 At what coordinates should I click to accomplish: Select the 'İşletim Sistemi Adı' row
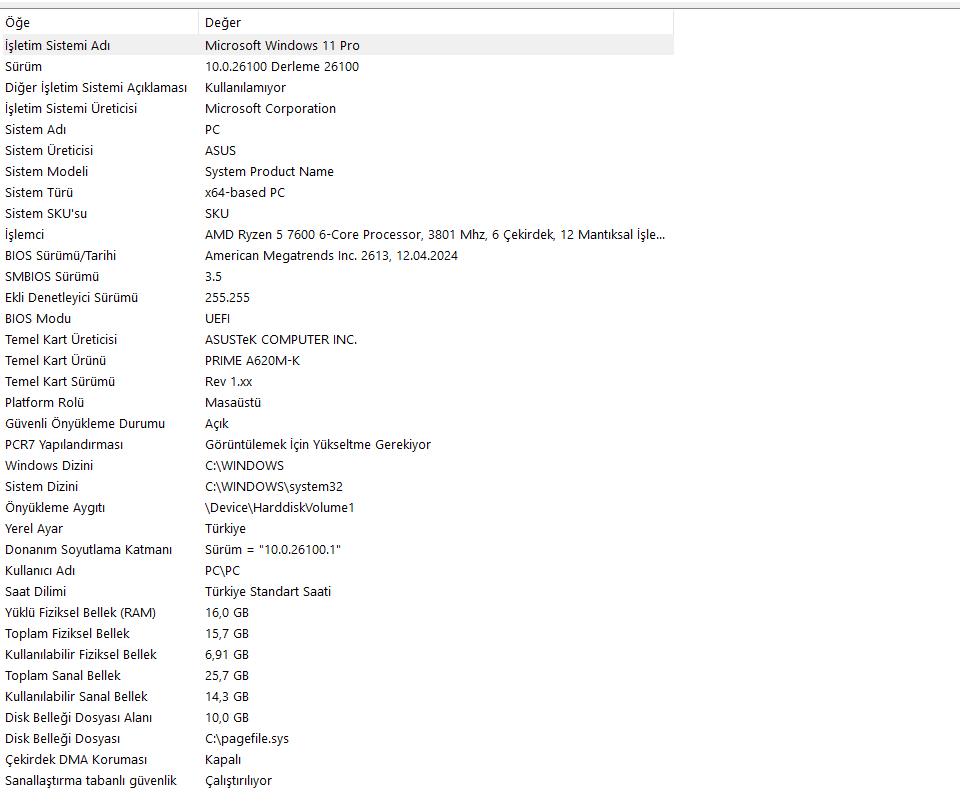pos(338,45)
